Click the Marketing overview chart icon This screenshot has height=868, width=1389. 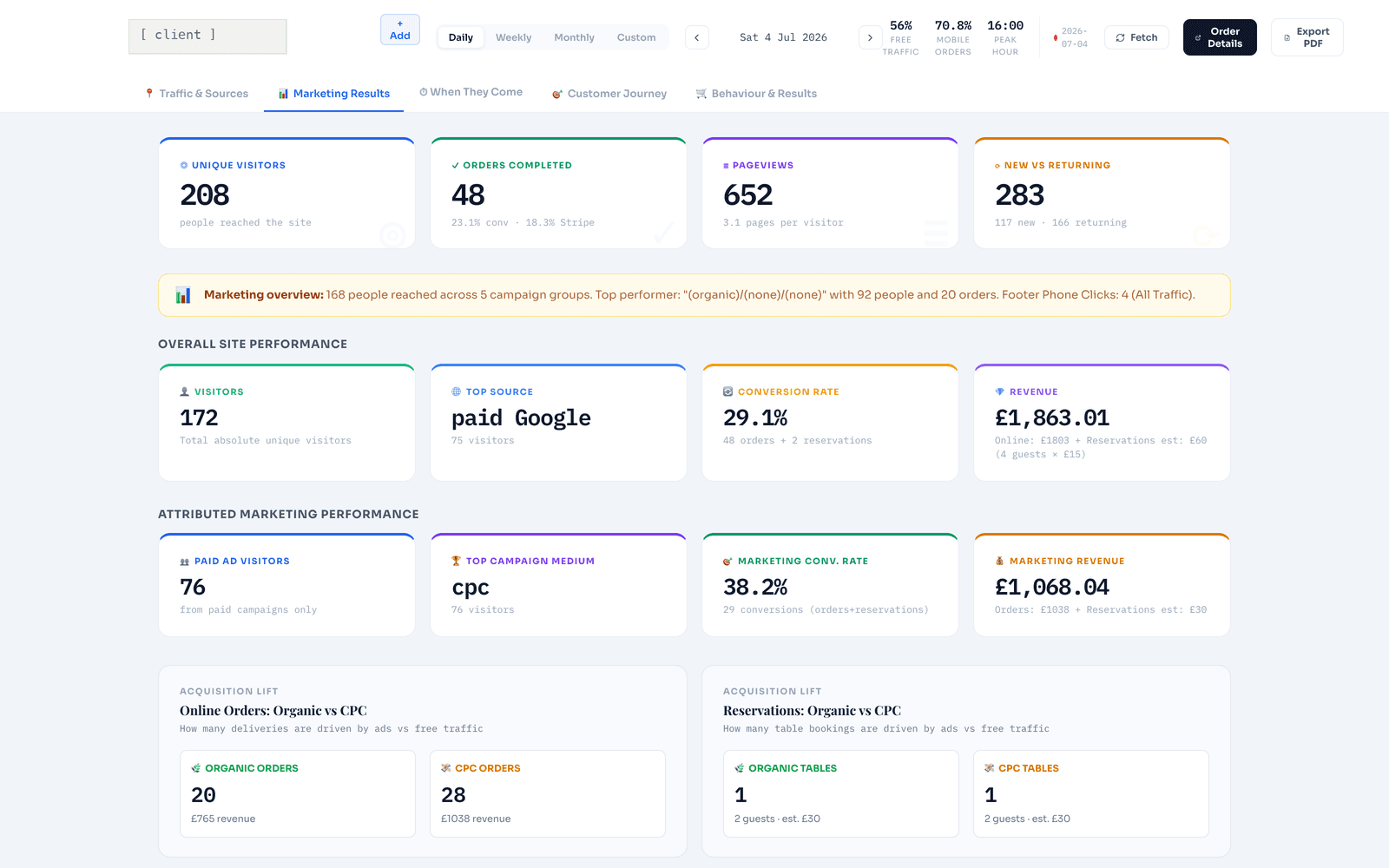tap(183, 295)
